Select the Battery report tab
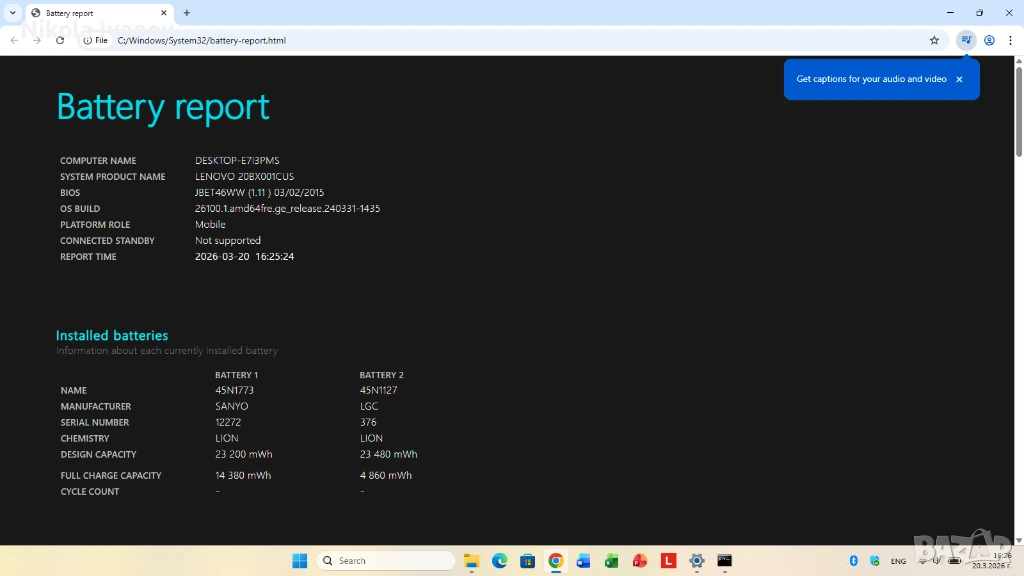This screenshot has height=576, width=1024. click(x=90, y=13)
